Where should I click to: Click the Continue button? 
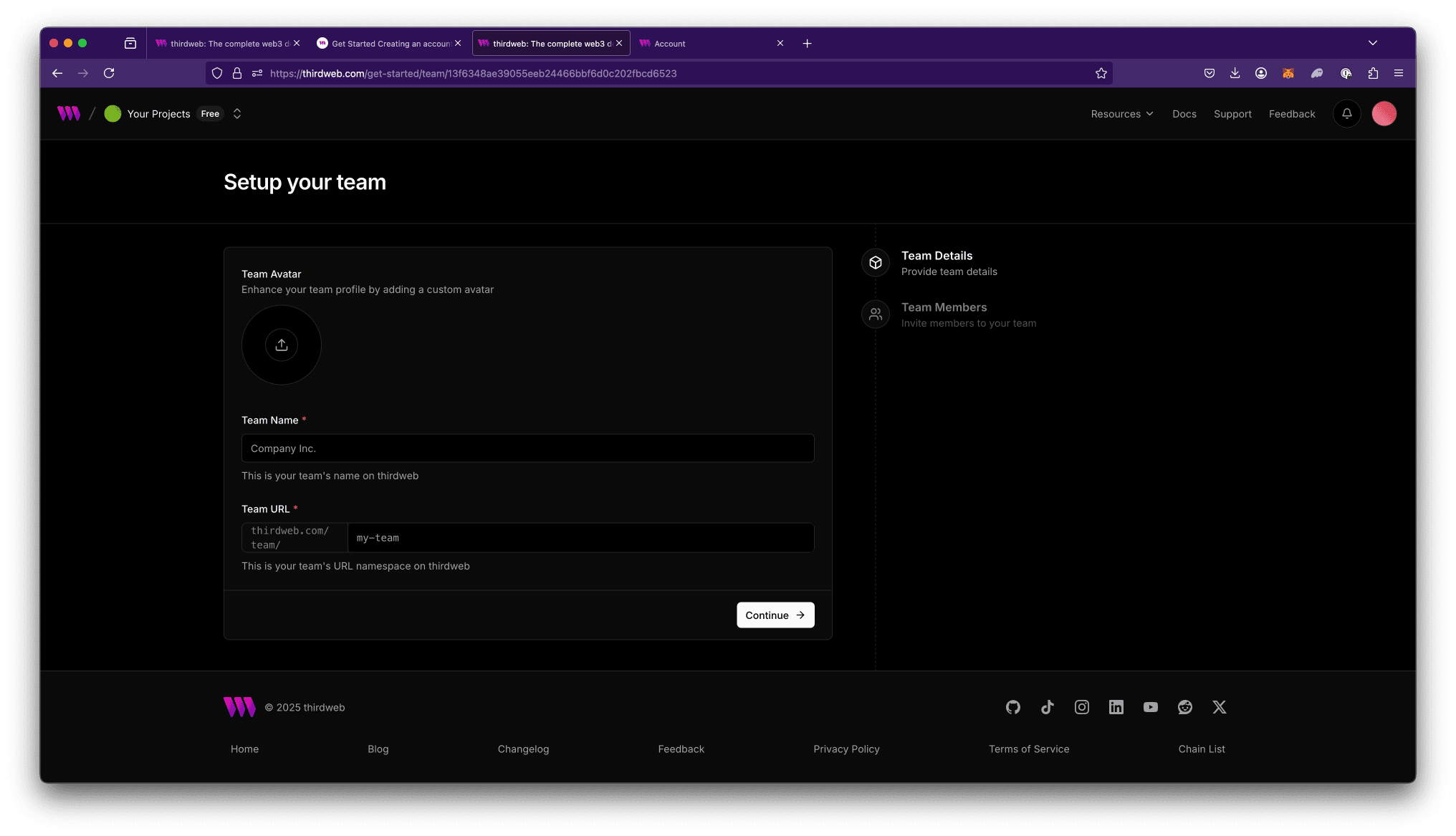(775, 614)
